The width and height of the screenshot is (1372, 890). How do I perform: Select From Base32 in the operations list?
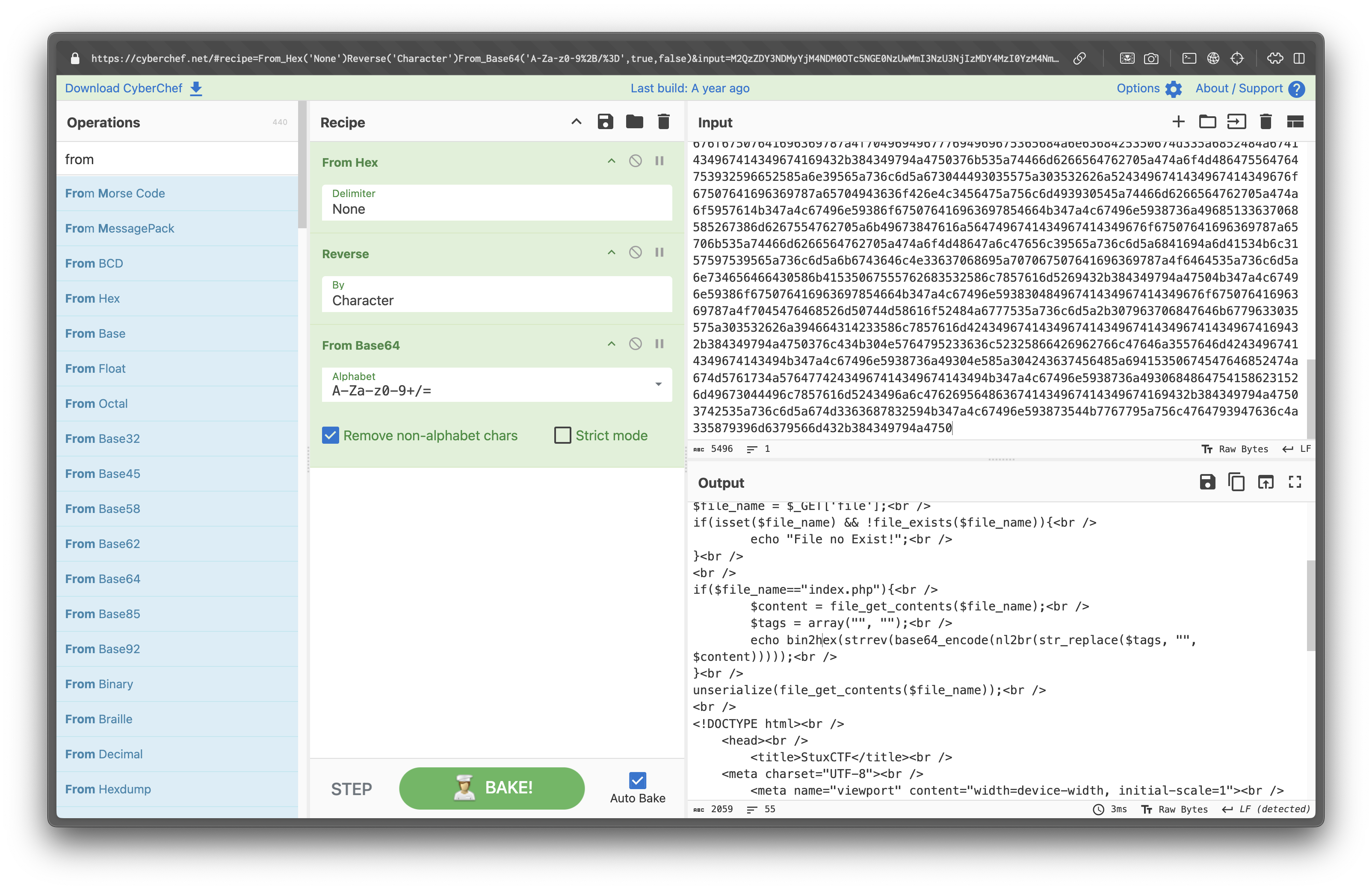[x=103, y=439]
